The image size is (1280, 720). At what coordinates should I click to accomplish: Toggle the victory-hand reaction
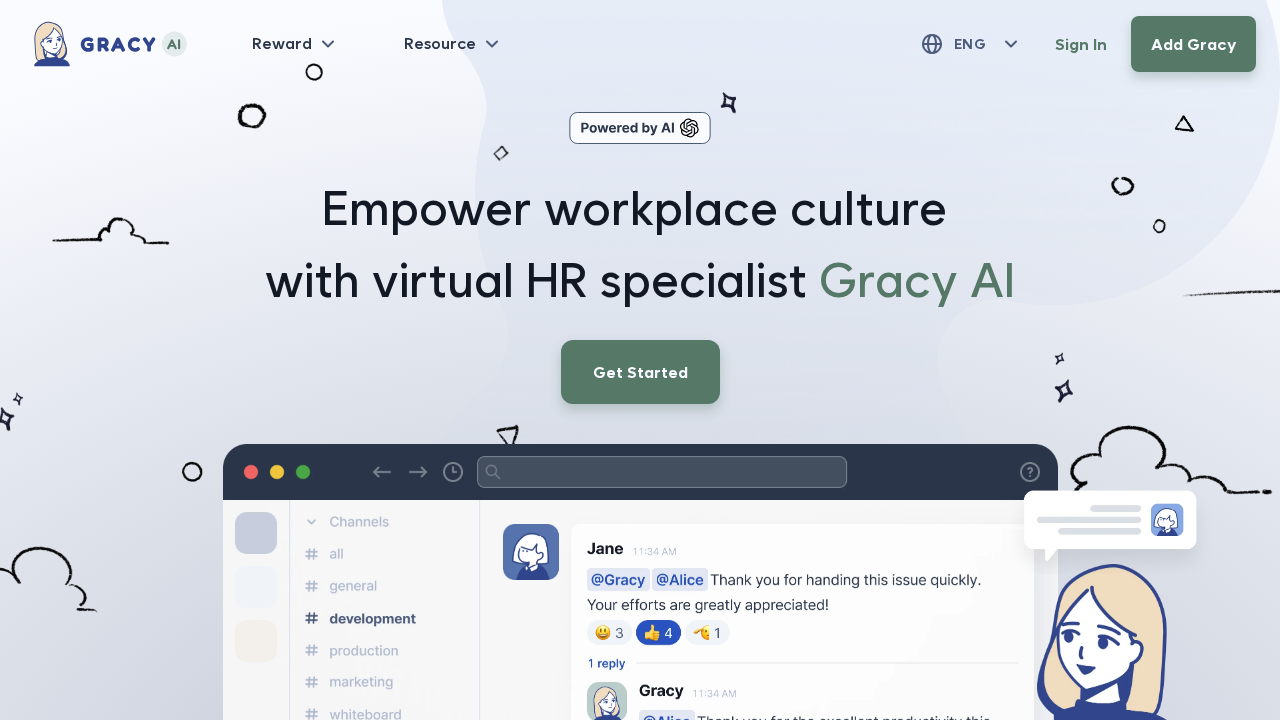708,632
